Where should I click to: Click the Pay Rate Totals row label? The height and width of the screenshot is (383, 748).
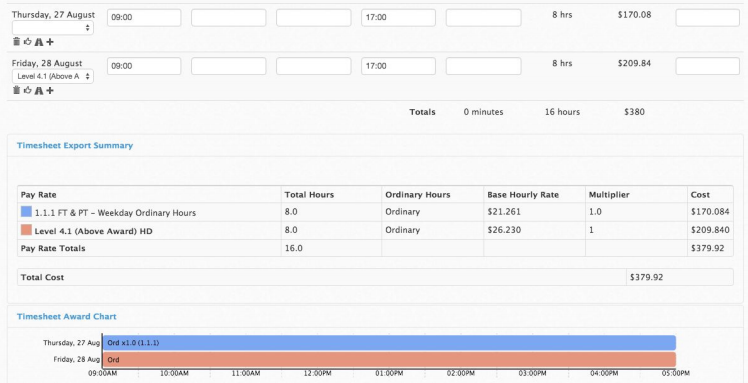(53, 248)
